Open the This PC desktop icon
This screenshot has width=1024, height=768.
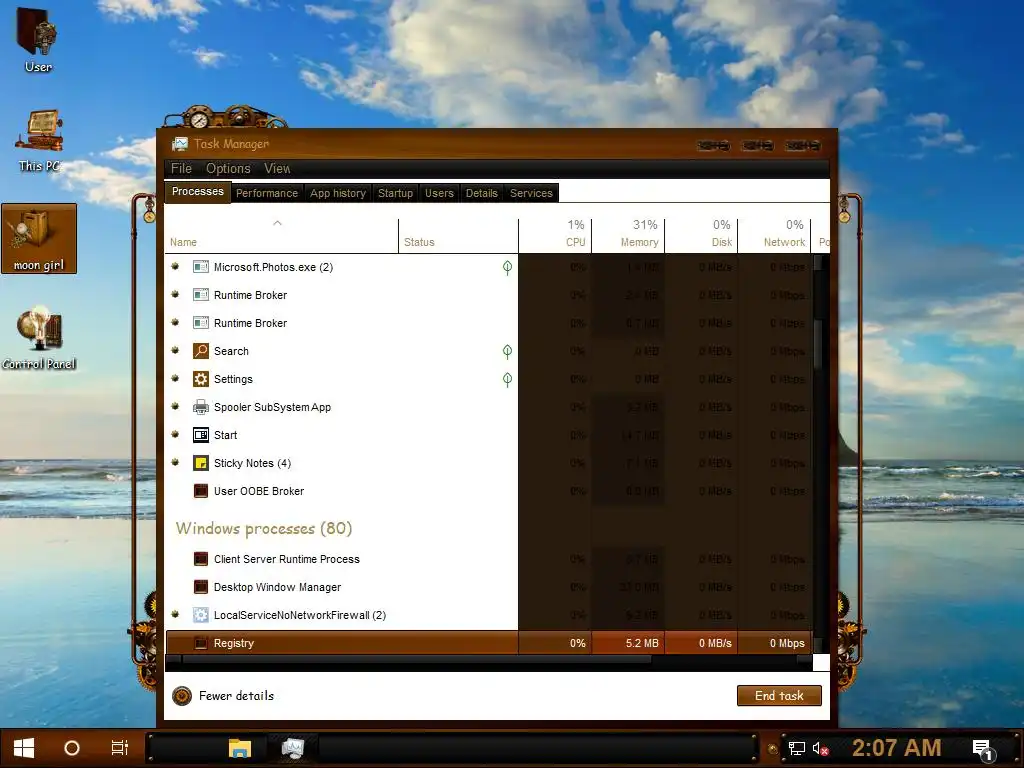click(x=40, y=140)
